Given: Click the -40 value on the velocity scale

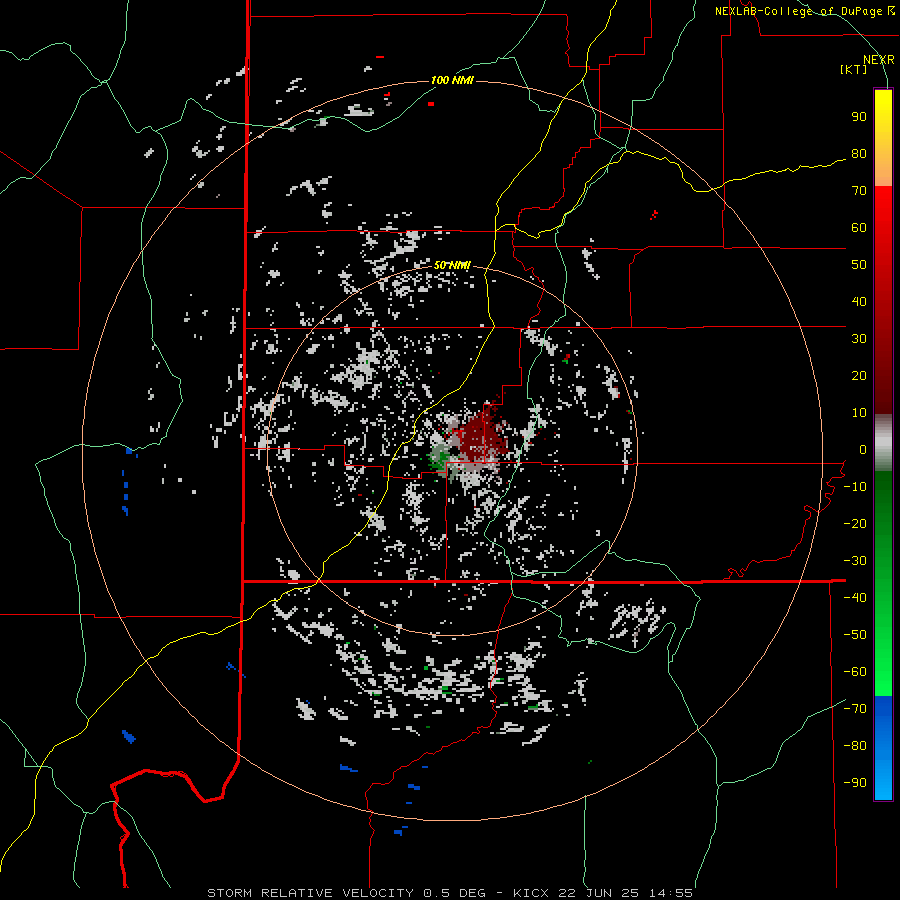Looking at the screenshot, I should (x=855, y=598).
